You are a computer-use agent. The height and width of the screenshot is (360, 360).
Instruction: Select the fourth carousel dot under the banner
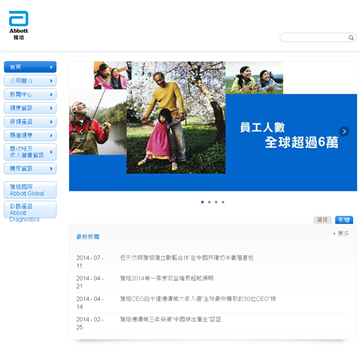[x=223, y=202]
